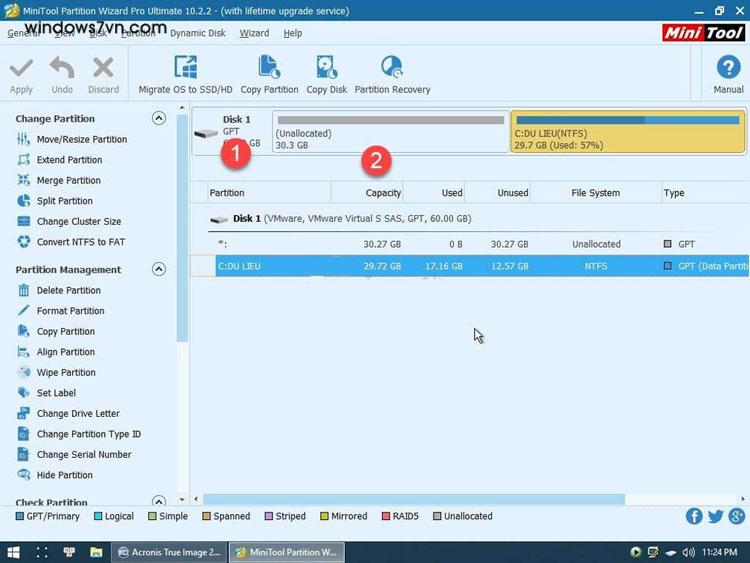
Task: Open the Wizard menu
Action: 254,33
